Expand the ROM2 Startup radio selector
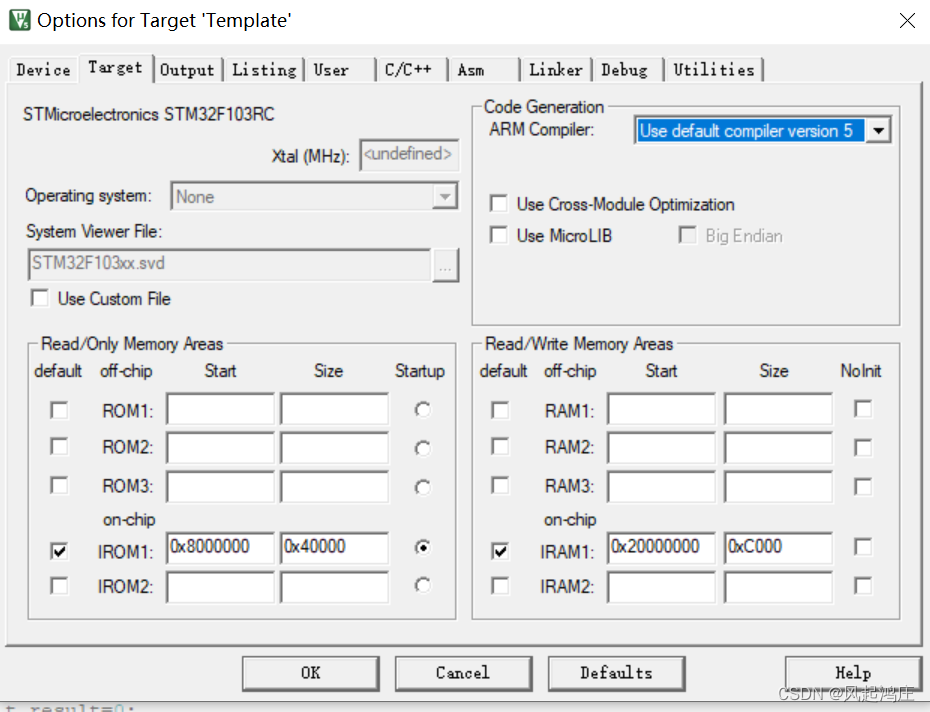930x712 pixels. pyautogui.click(x=422, y=447)
